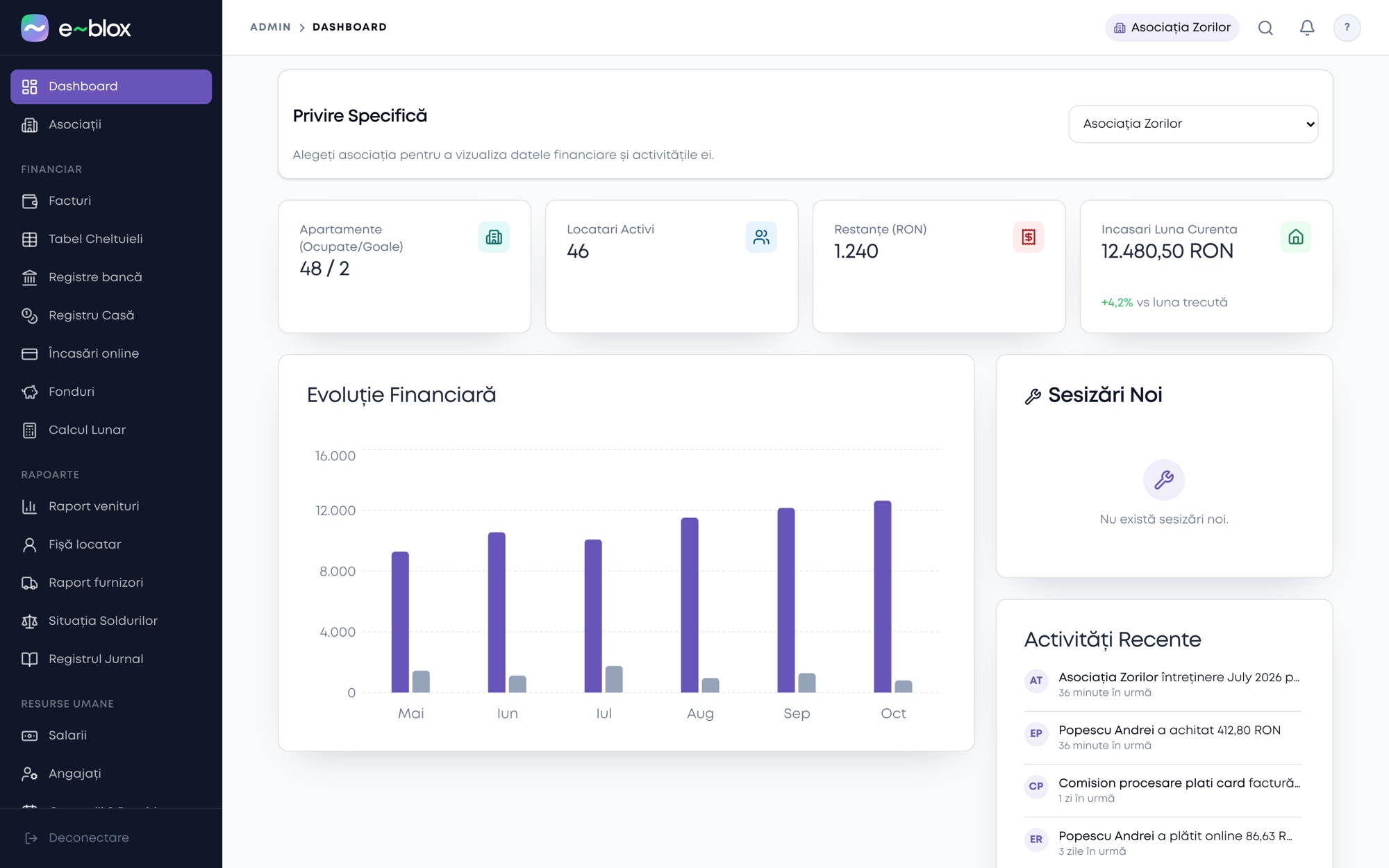Viewport: 1389px width, 868px height.
Task: Open notifications bell icon
Action: tap(1307, 28)
